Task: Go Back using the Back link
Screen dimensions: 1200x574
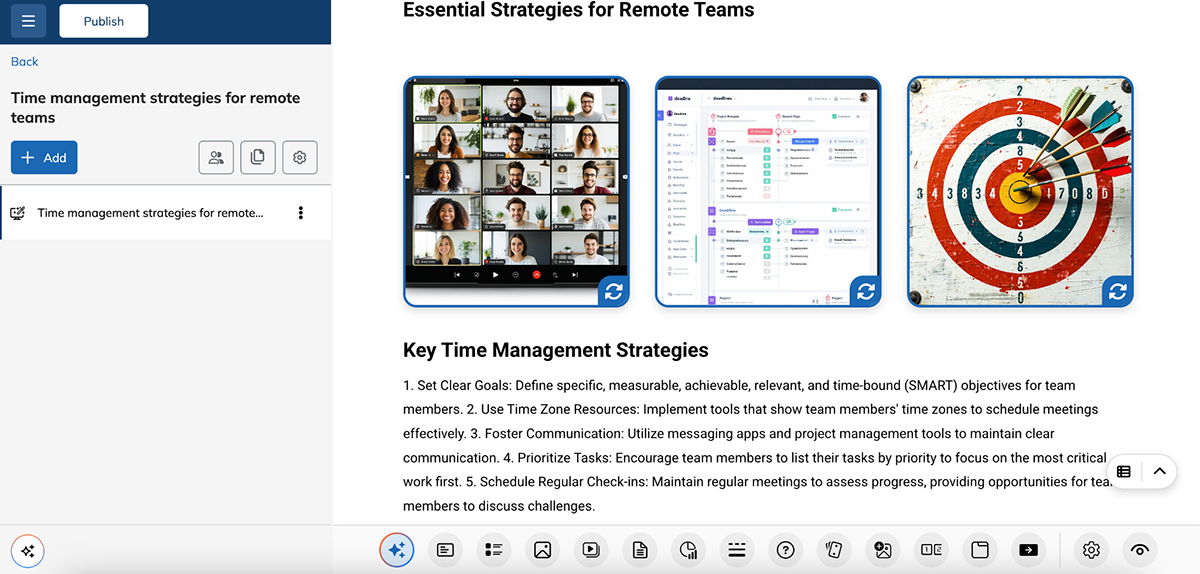Action: pyautogui.click(x=24, y=62)
